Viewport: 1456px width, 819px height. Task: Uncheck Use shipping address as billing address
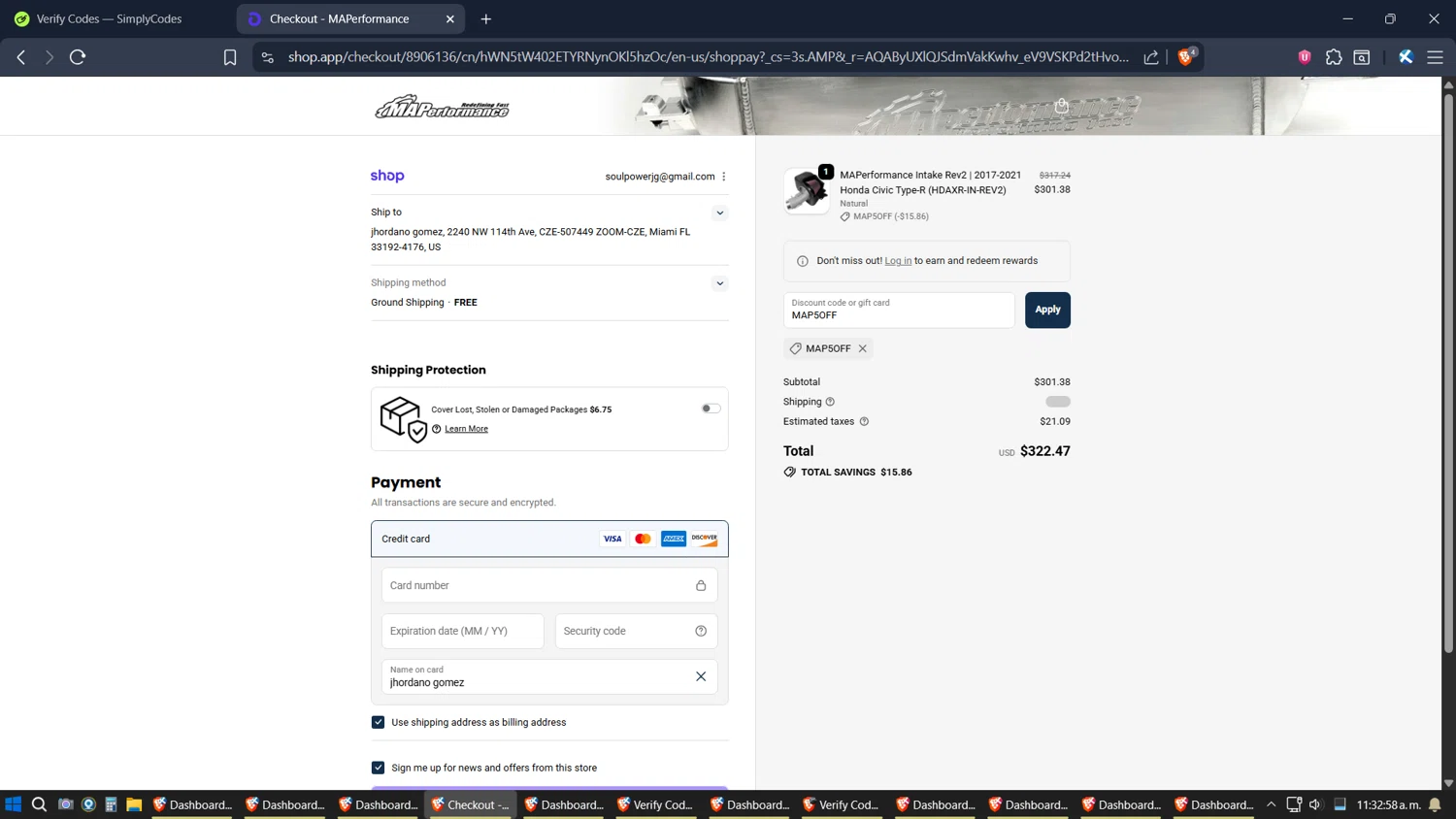tap(378, 722)
